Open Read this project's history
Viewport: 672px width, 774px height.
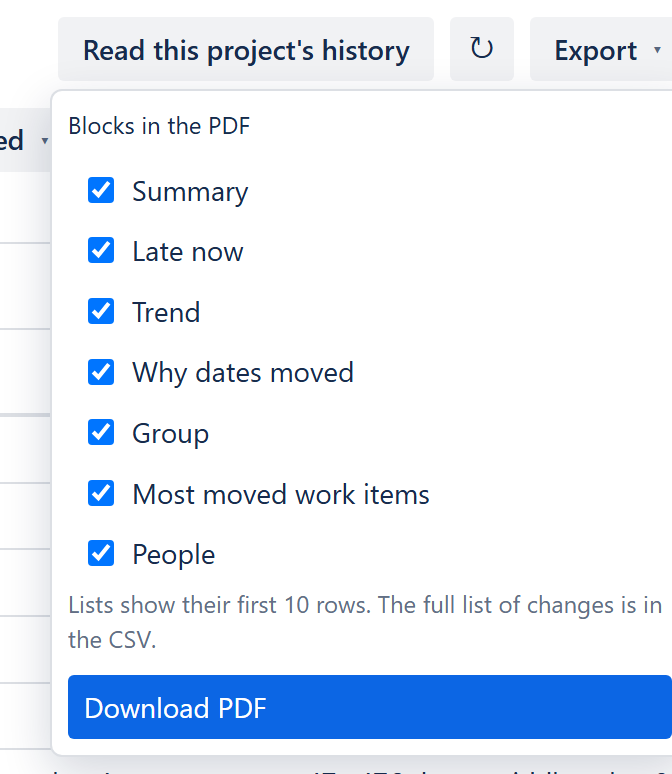pos(246,49)
